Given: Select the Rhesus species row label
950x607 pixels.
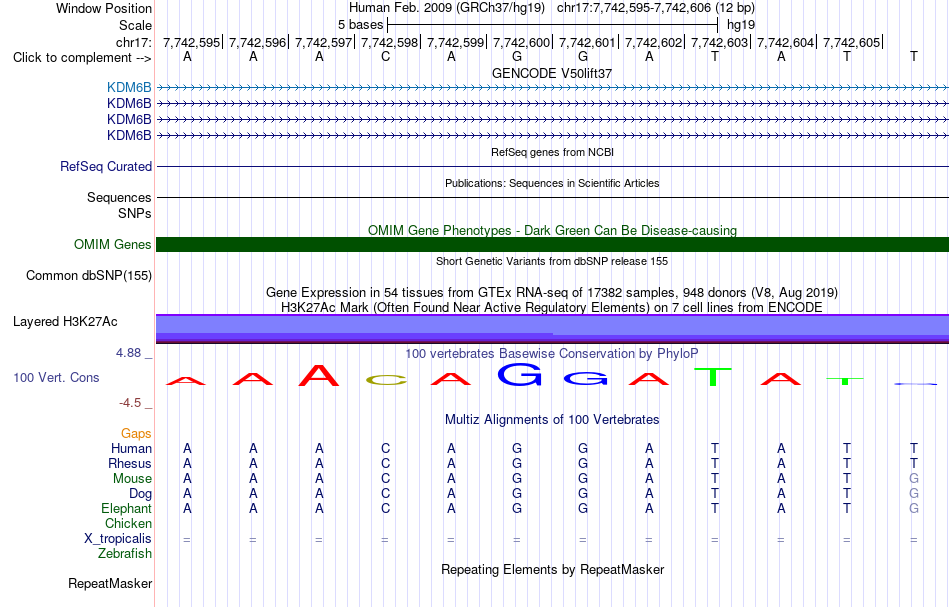Looking at the screenshot, I should pos(130,463).
